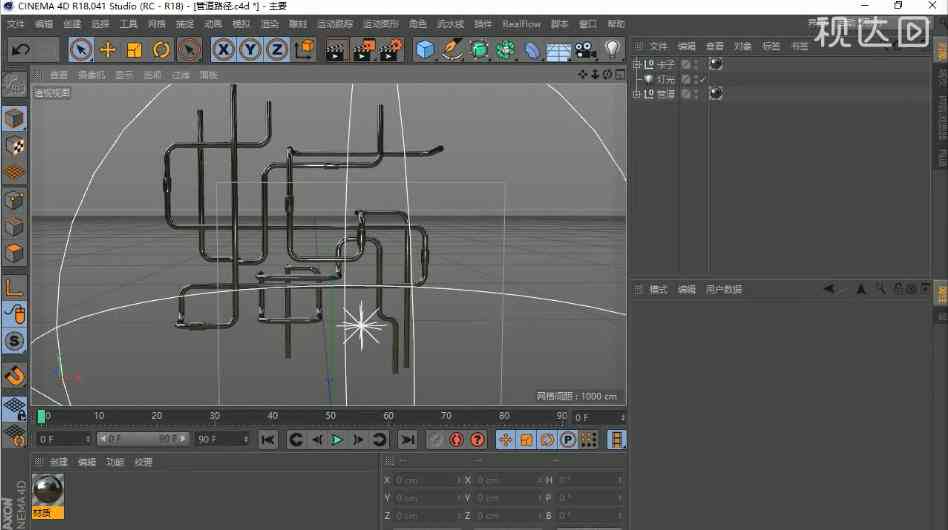Open the Edit menu in menu bar
This screenshot has width=948, height=530.
coord(44,24)
